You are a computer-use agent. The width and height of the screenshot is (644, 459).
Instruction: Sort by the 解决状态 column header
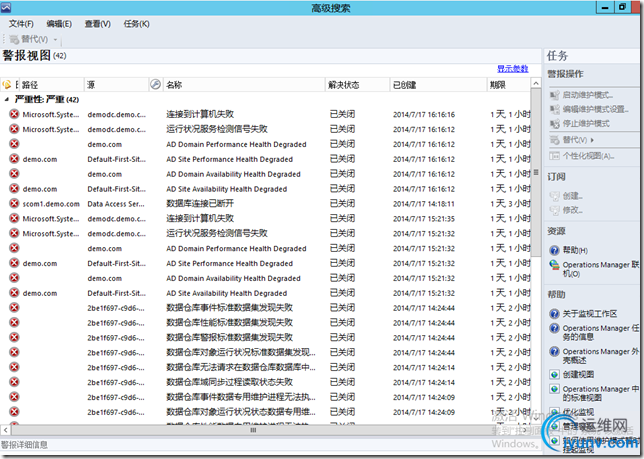[357, 85]
